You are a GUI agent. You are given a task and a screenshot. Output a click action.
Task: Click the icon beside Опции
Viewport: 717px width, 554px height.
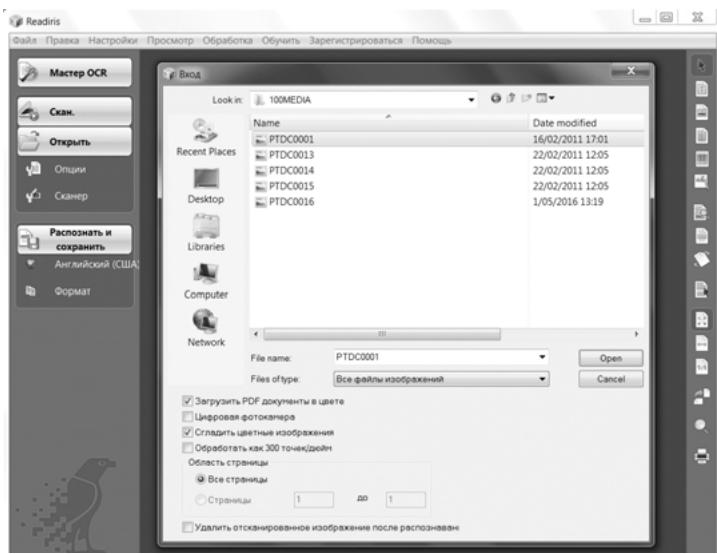(x=33, y=169)
